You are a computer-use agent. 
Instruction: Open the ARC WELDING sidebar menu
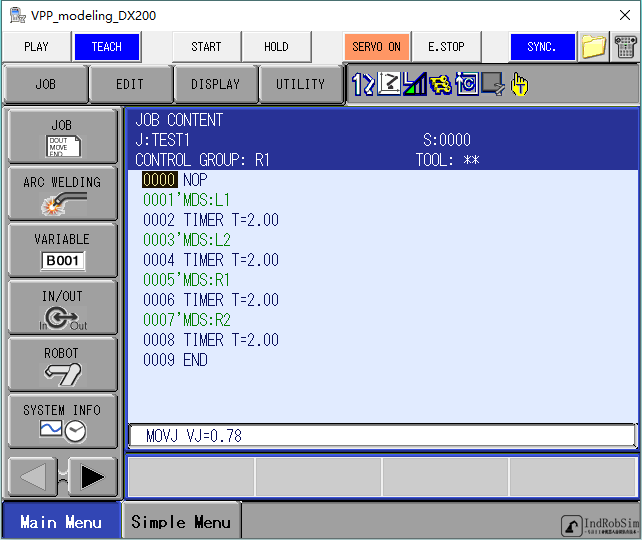(x=62, y=193)
